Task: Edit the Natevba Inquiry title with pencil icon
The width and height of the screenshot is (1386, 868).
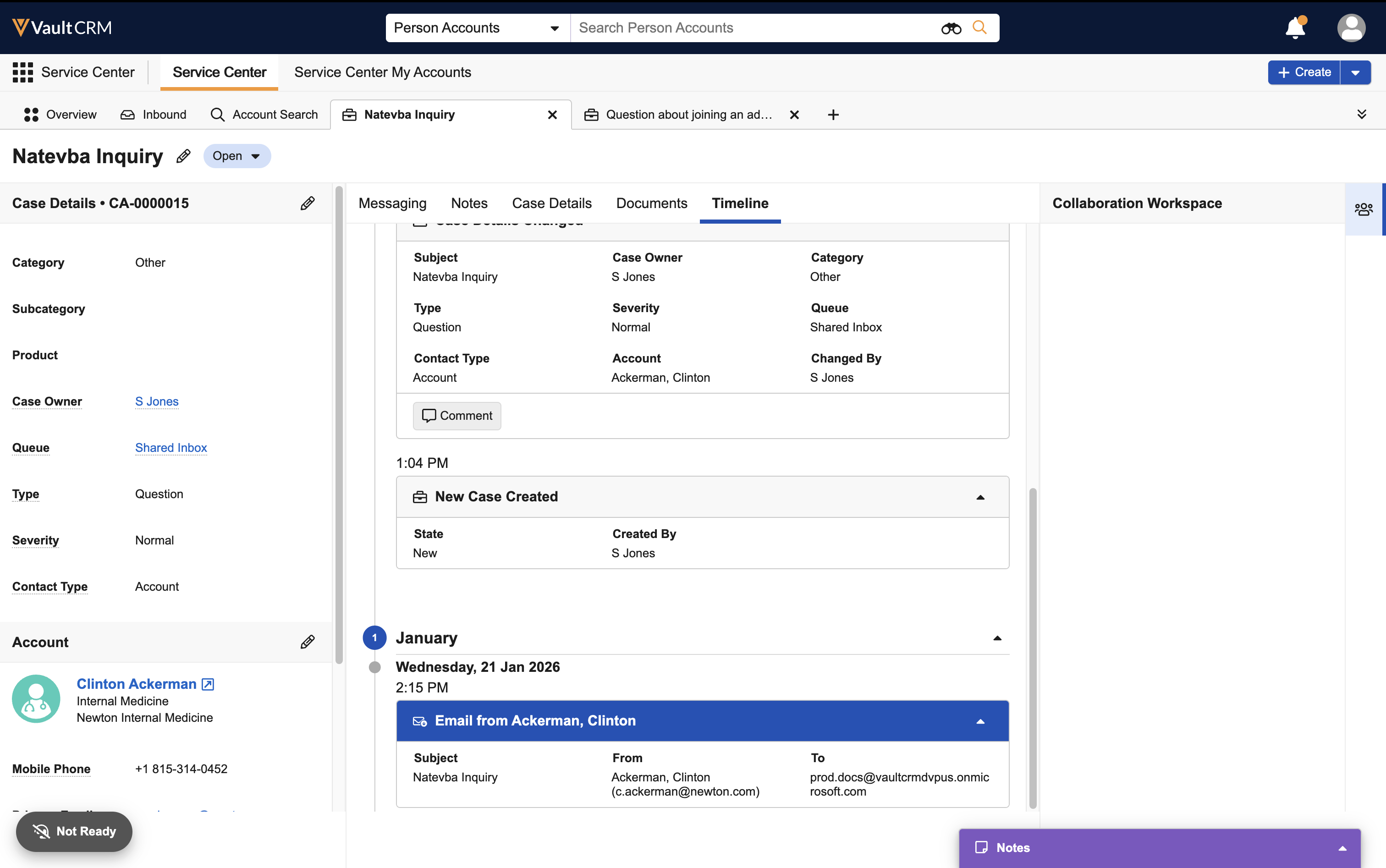Action: pyautogui.click(x=183, y=156)
